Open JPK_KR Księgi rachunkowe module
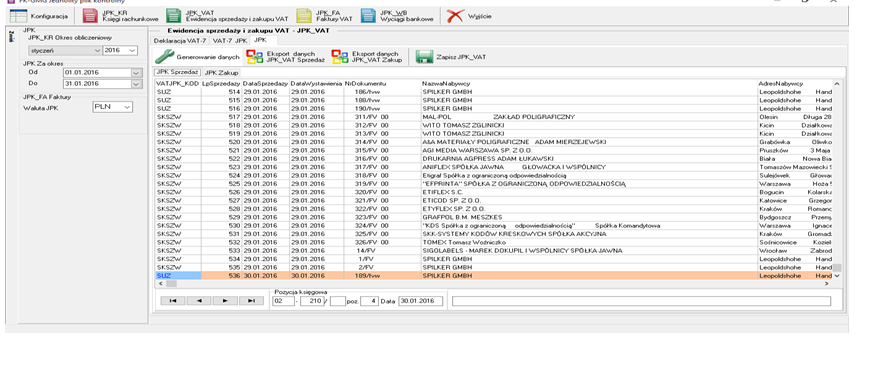Image resolution: width=869 pixels, height=365 pixels. pyautogui.click(x=120, y=16)
